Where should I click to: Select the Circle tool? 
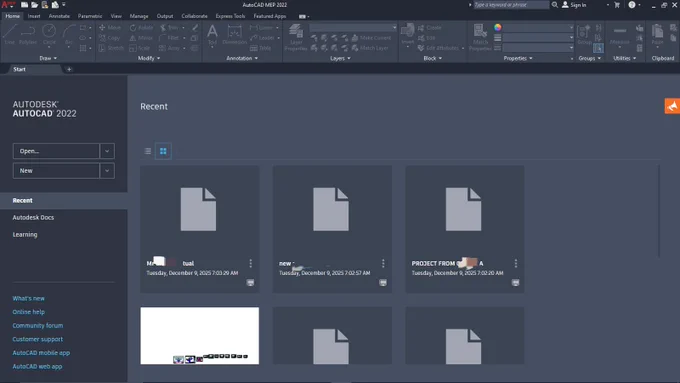(x=49, y=35)
